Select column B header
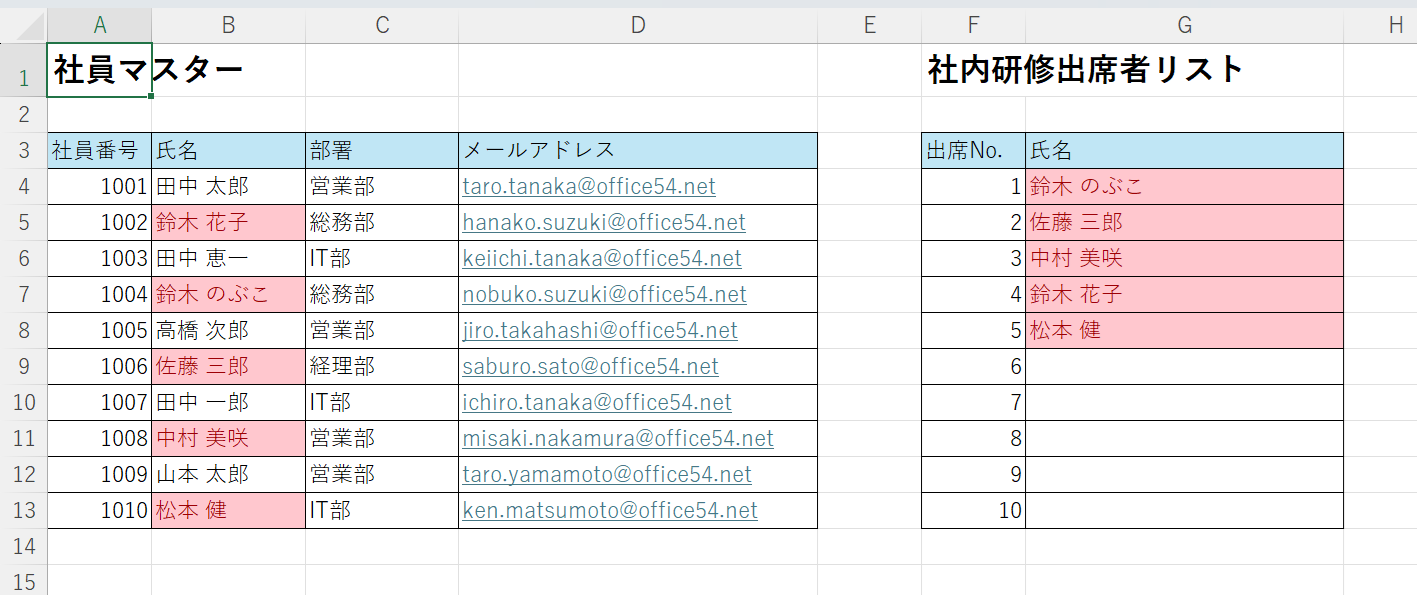Screen dimensions: 1417x595 pos(229,26)
